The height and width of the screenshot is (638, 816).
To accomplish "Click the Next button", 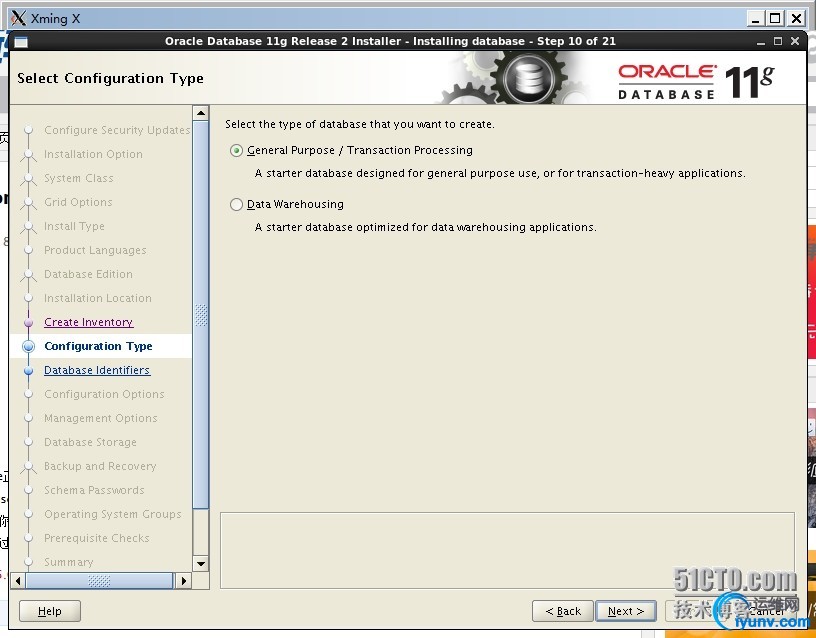I will pyautogui.click(x=626, y=611).
